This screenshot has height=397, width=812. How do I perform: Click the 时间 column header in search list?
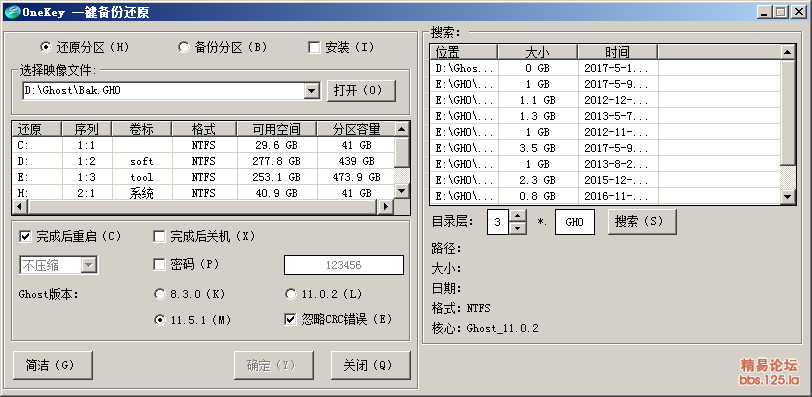(617, 52)
